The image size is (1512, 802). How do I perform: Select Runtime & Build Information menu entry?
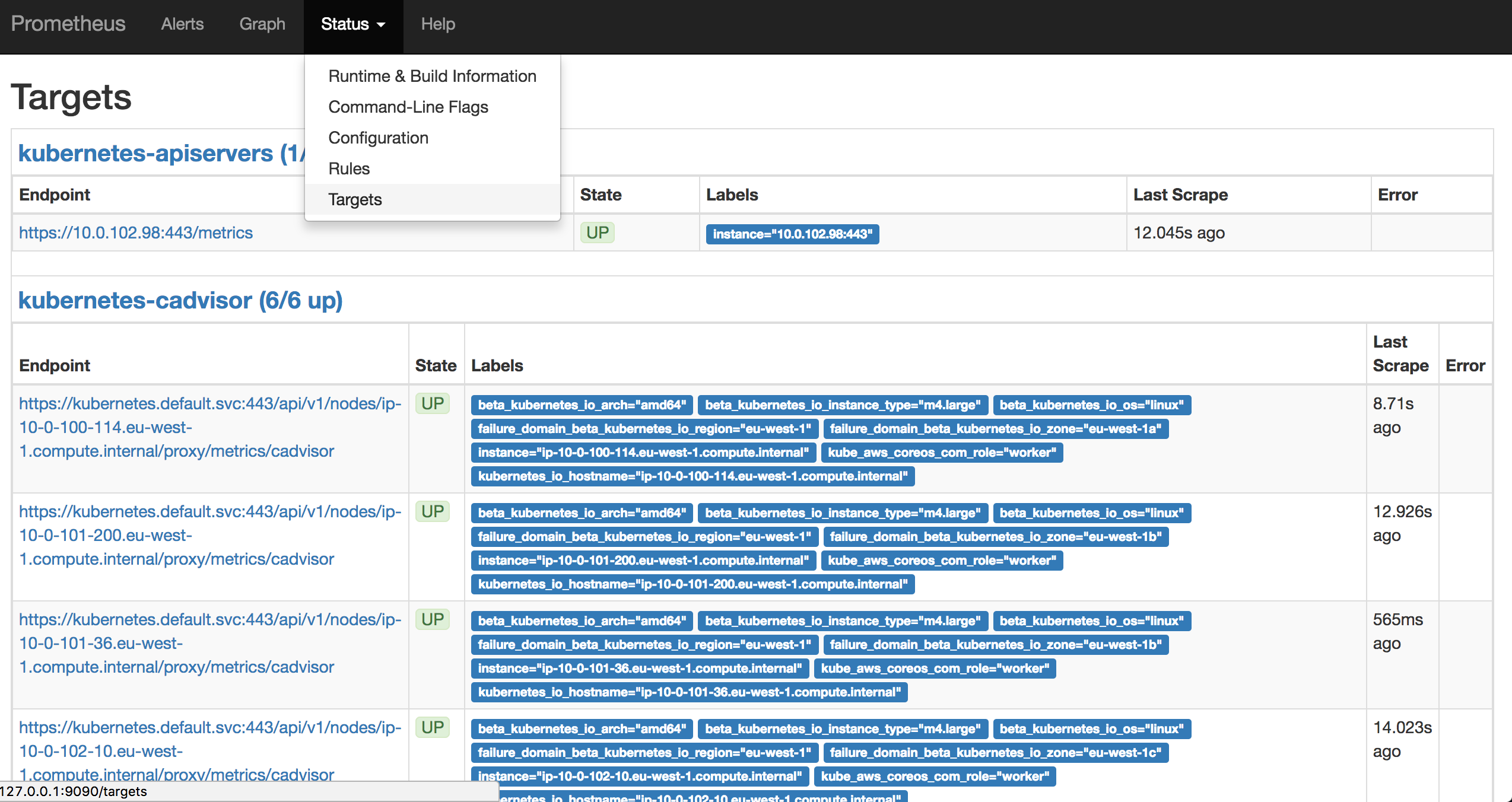(x=432, y=76)
